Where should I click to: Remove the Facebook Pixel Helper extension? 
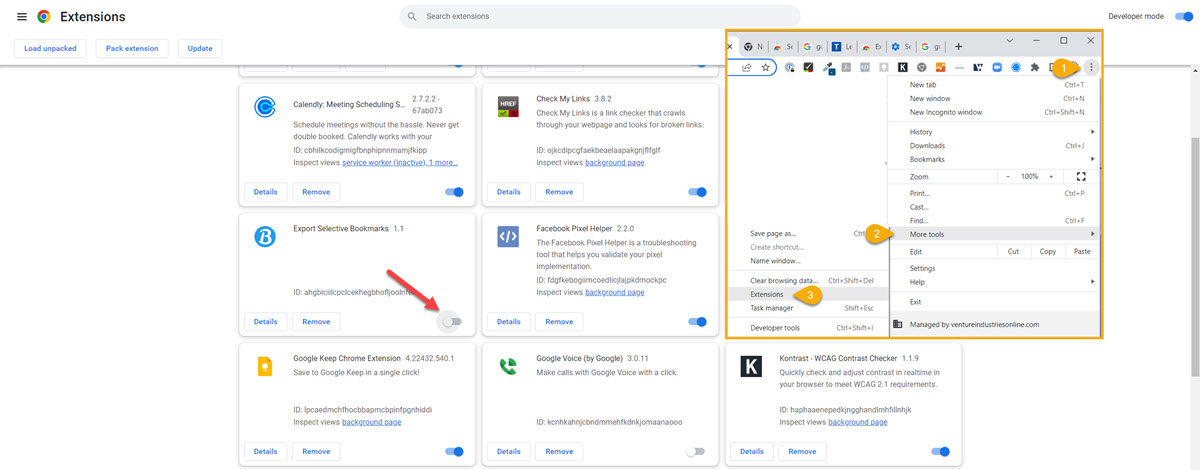coord(559,321)
